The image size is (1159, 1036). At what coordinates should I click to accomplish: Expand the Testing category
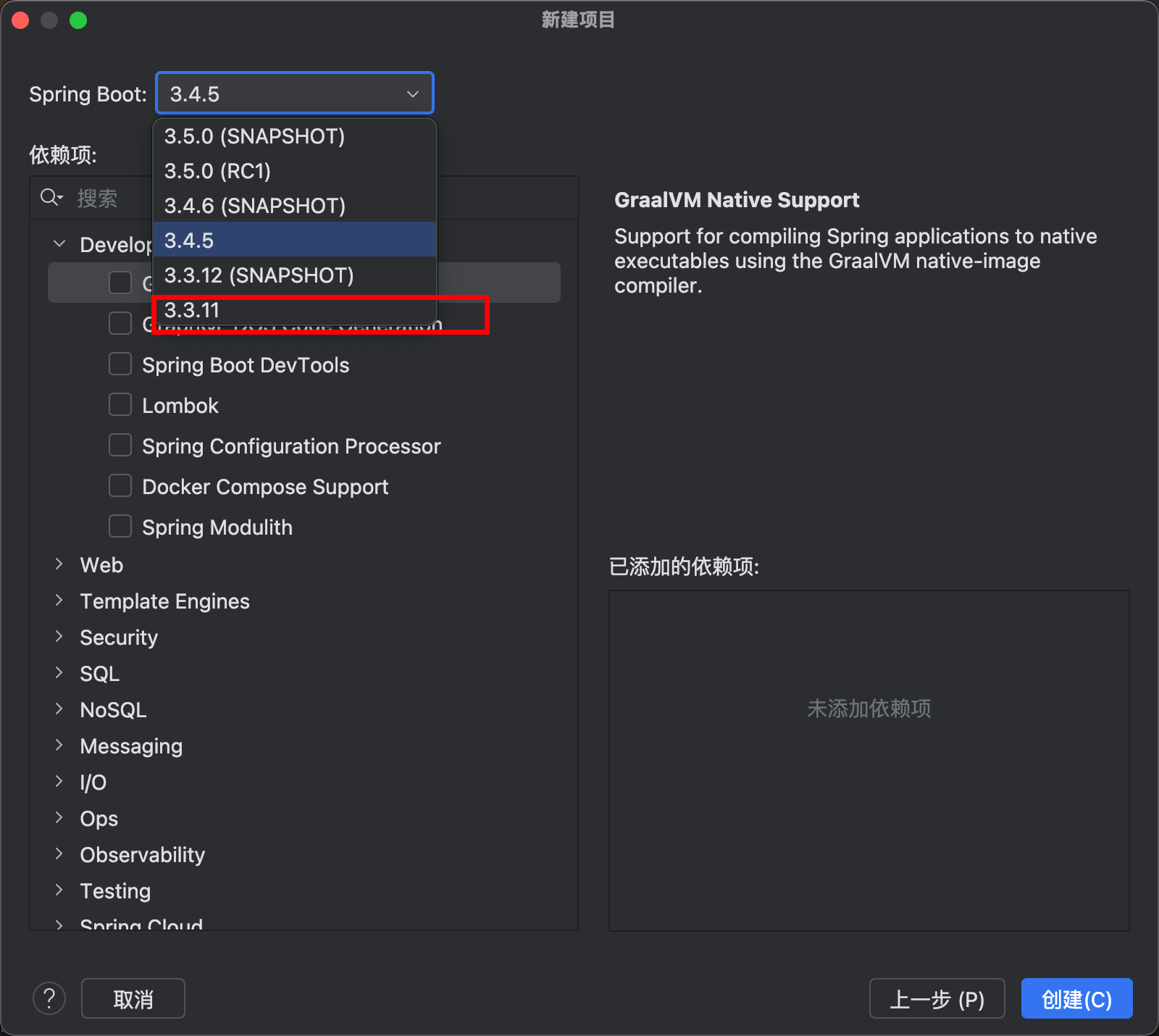[x=59, y=890]
